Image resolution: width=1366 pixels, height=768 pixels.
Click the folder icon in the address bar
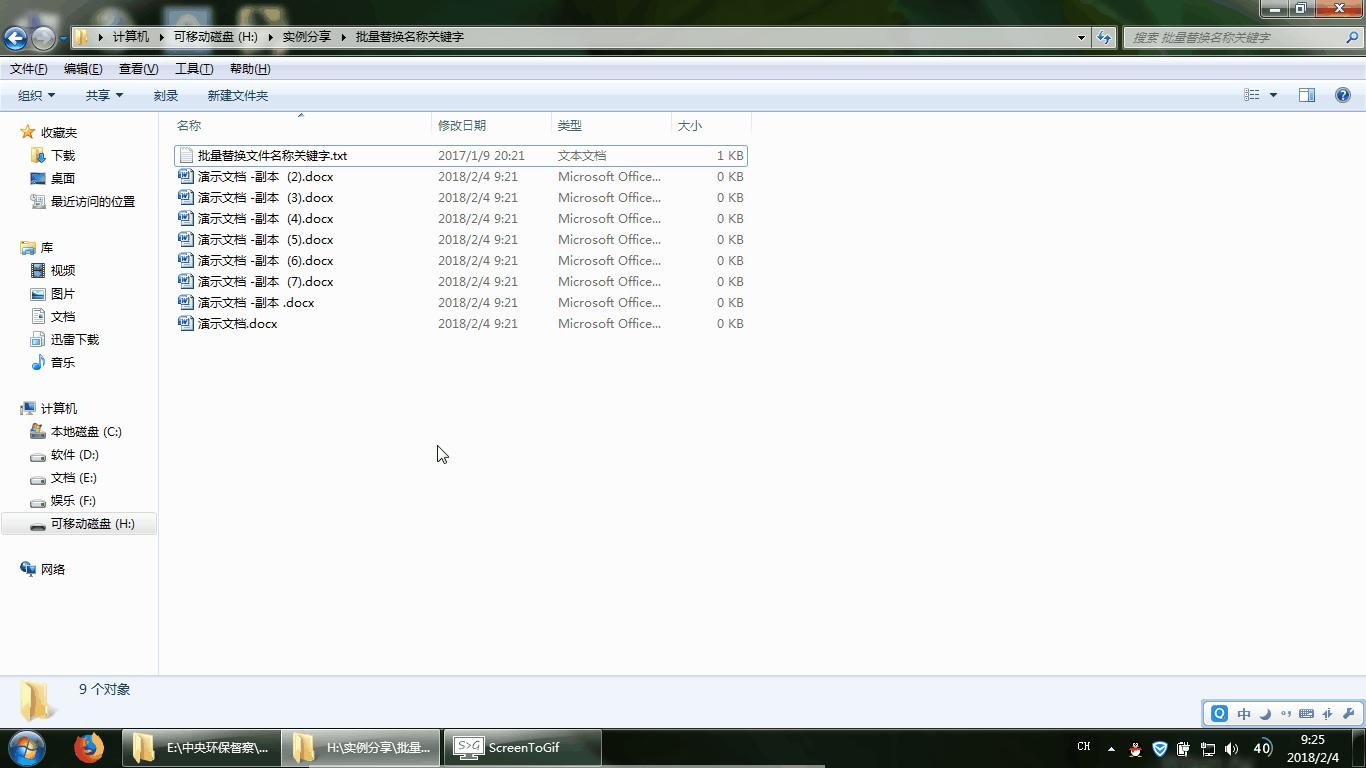pos(82,37)
